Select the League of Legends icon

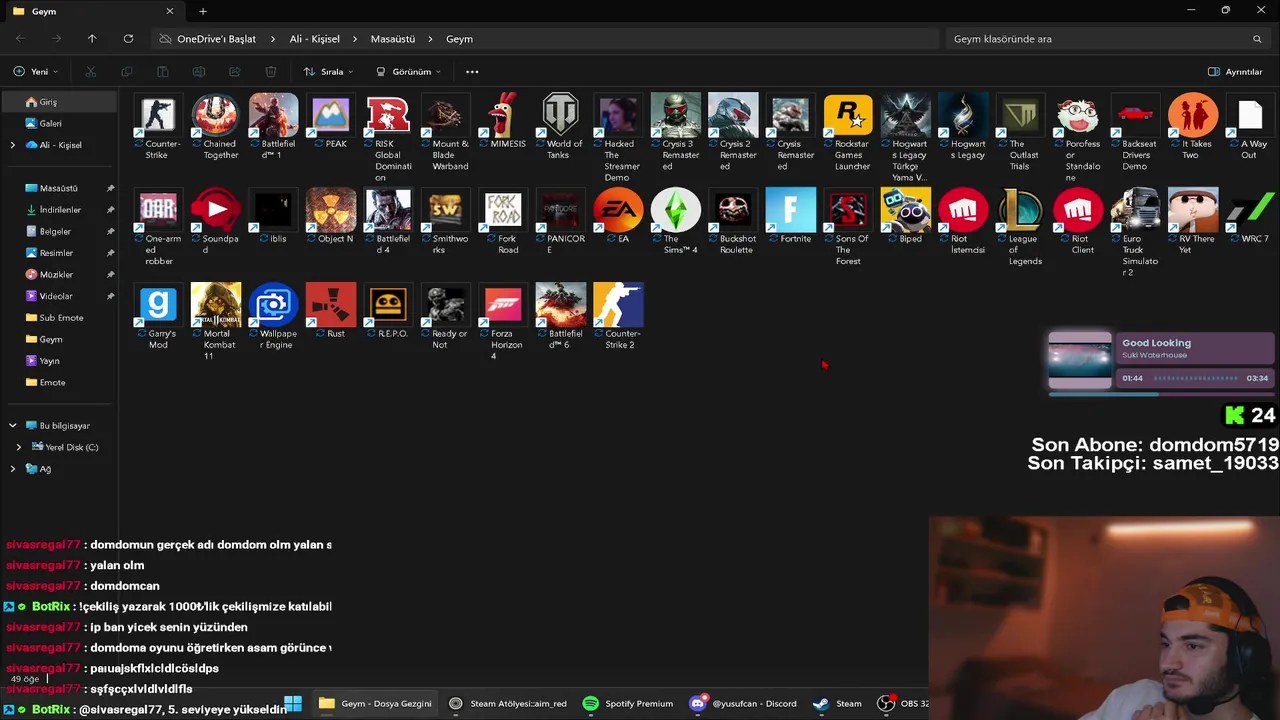click(x=1021, y=209)
